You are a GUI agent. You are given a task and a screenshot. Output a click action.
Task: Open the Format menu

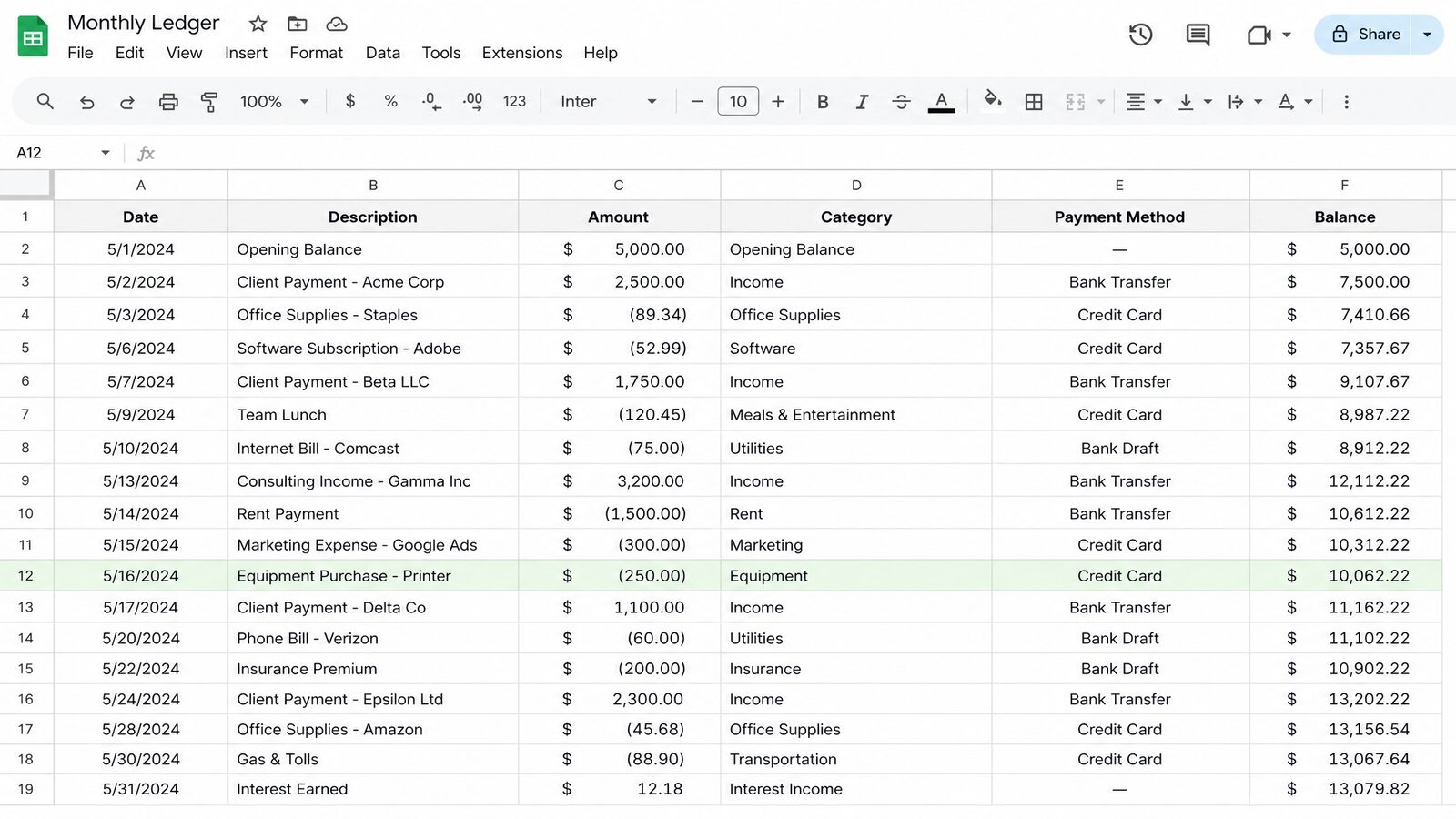click(x=316, y=53)
